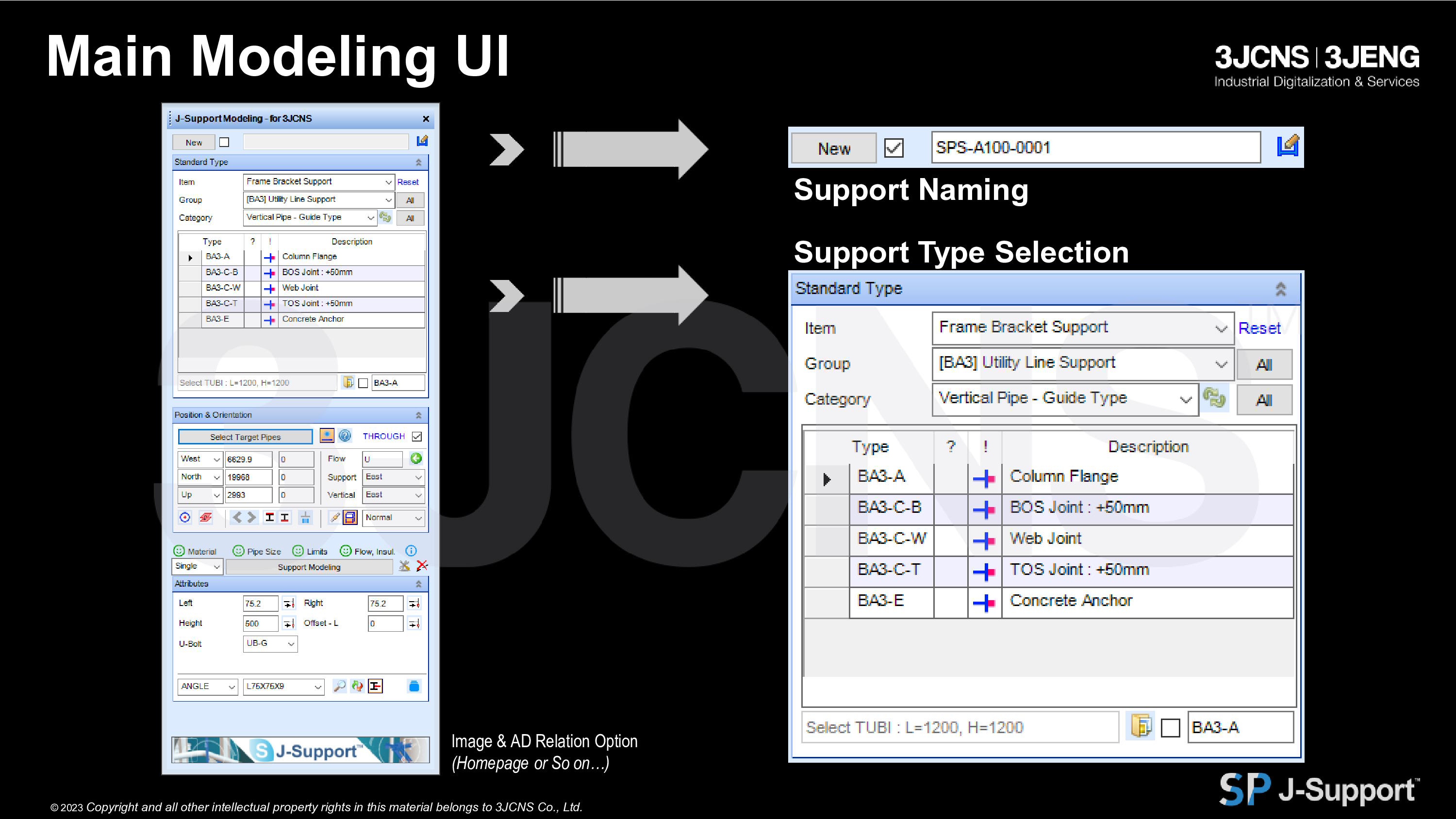
Task: Uncheck the THROUGH checkbox
Action: click(x=417, y=436)
